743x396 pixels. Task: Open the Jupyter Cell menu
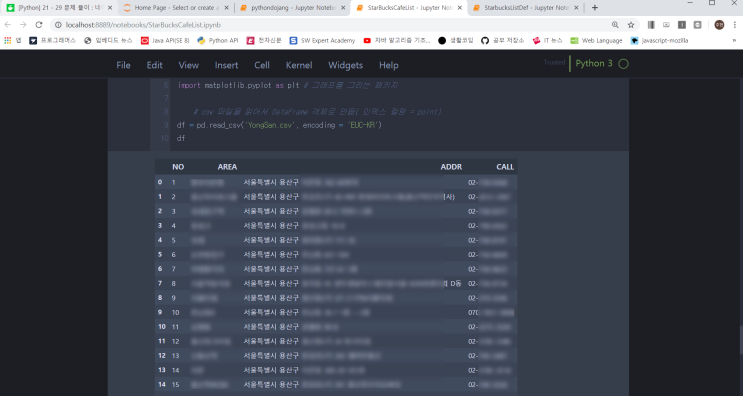262,65
